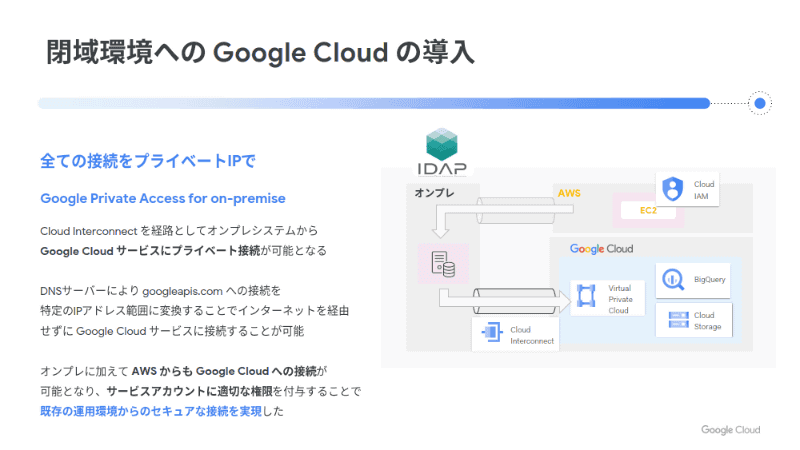Click the オンプレ label
The height and width of the screenshot is (450, 800).
(435, 192)
